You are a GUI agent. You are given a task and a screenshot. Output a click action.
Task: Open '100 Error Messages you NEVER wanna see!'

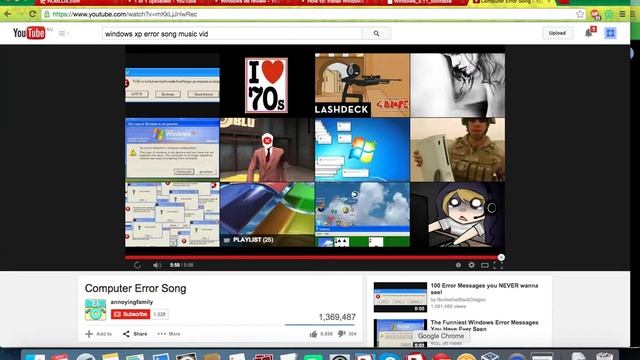coord(484,289)
